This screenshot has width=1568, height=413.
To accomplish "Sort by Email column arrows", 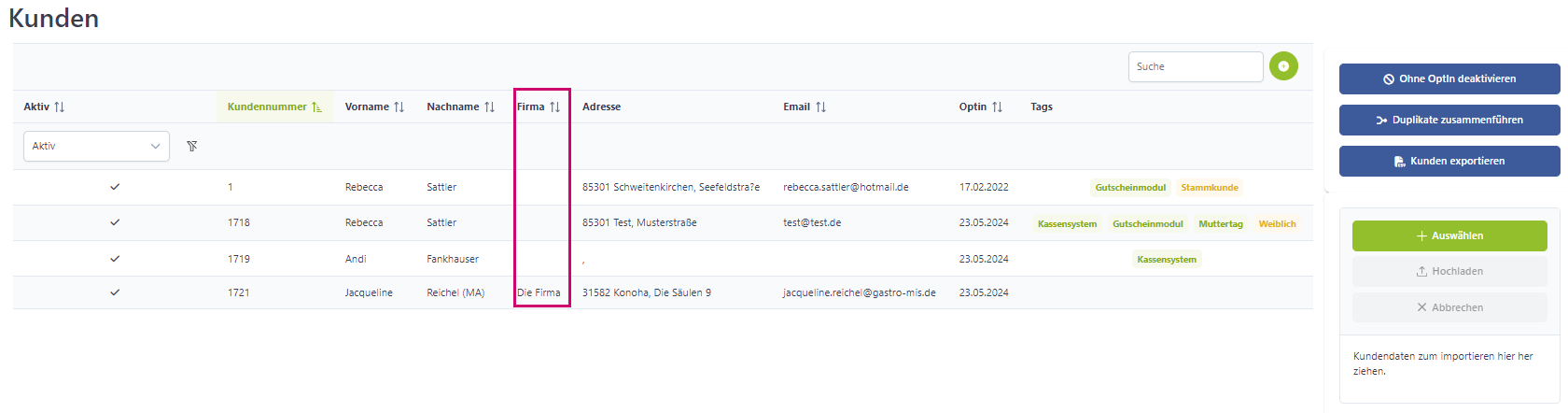I will click(821, 107).
